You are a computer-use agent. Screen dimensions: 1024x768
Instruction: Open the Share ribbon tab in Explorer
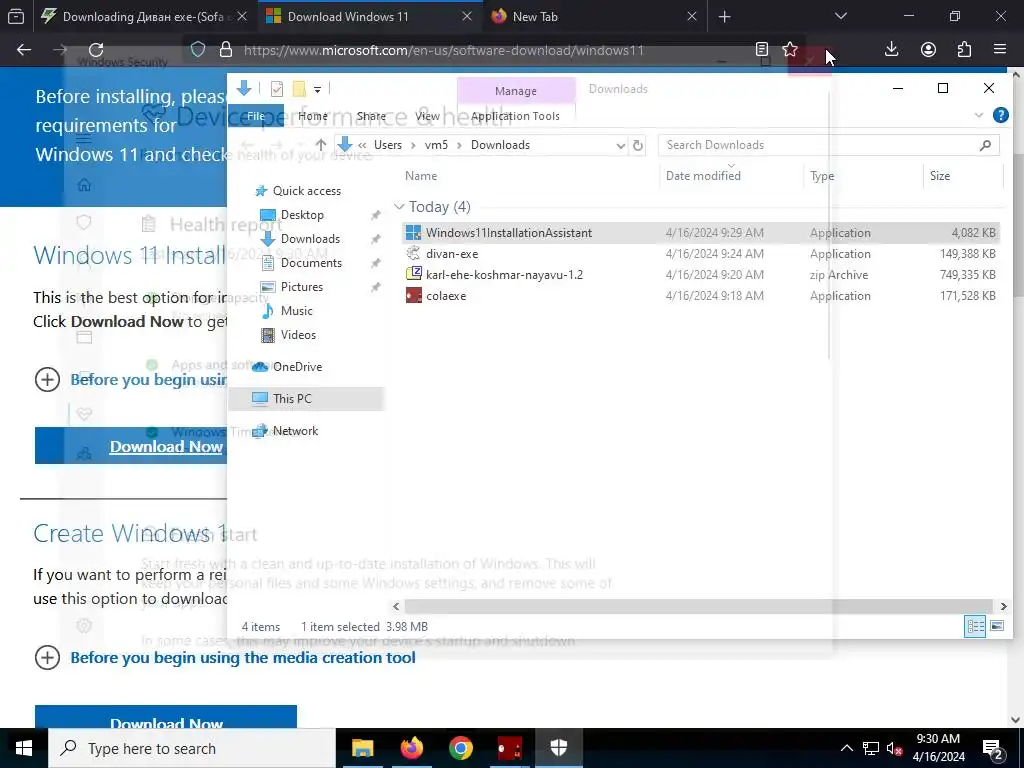[371, 116]
